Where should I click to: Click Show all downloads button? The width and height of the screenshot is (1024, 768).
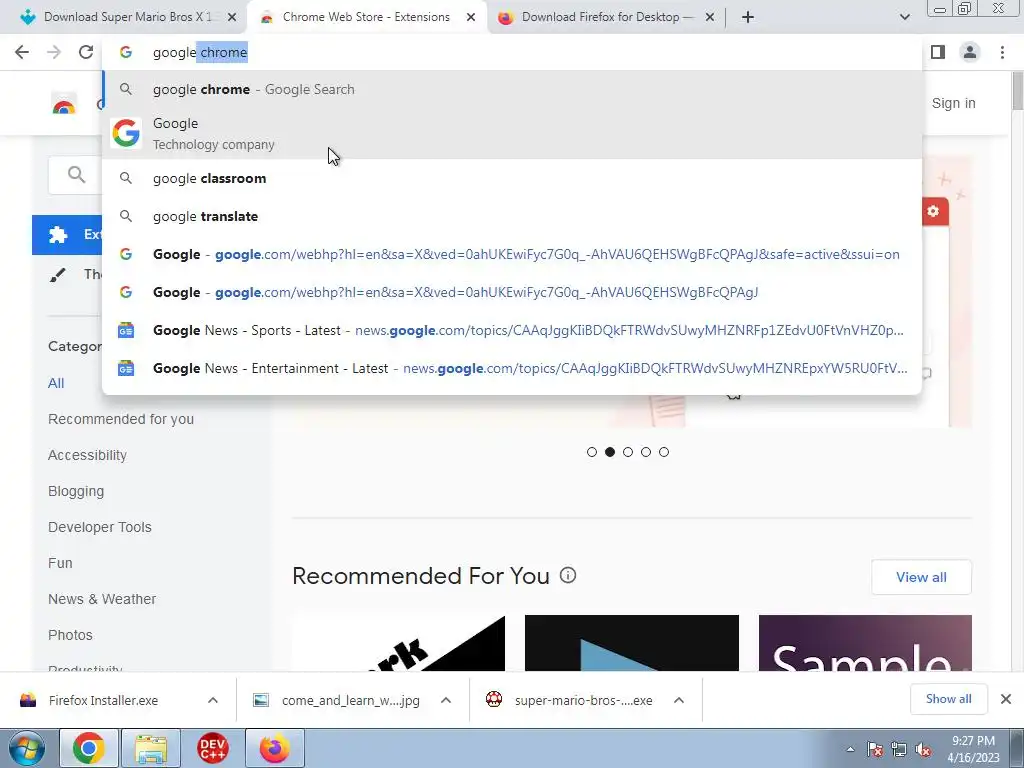pyautogui.click(x=948, y=699)
